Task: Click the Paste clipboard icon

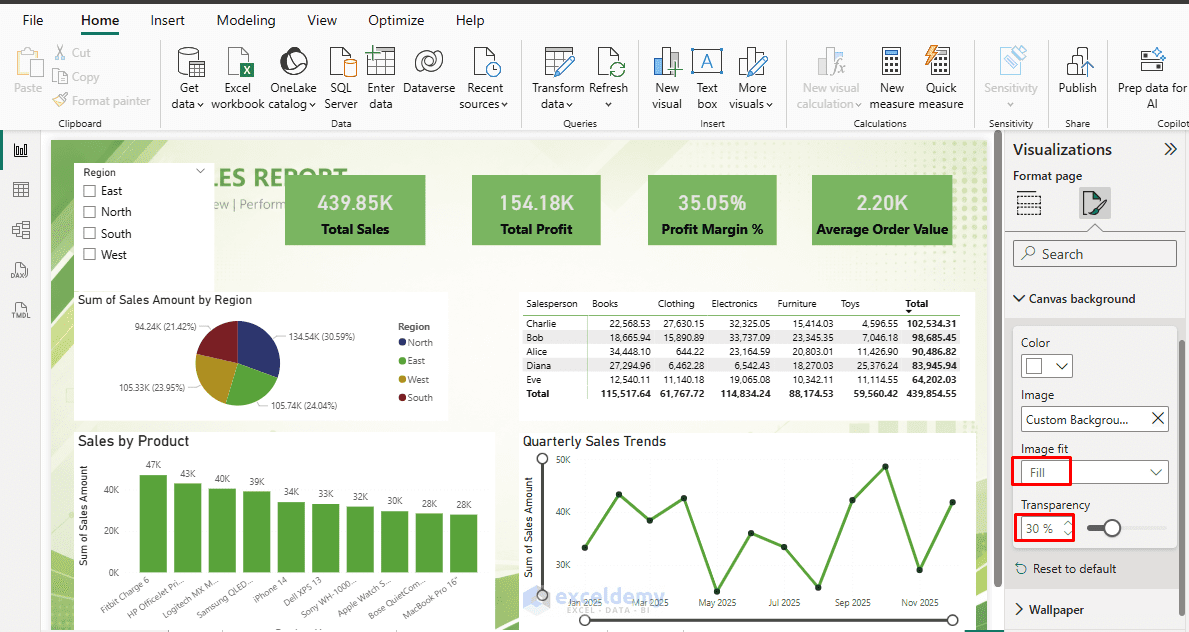Action: tap(29, 62)
